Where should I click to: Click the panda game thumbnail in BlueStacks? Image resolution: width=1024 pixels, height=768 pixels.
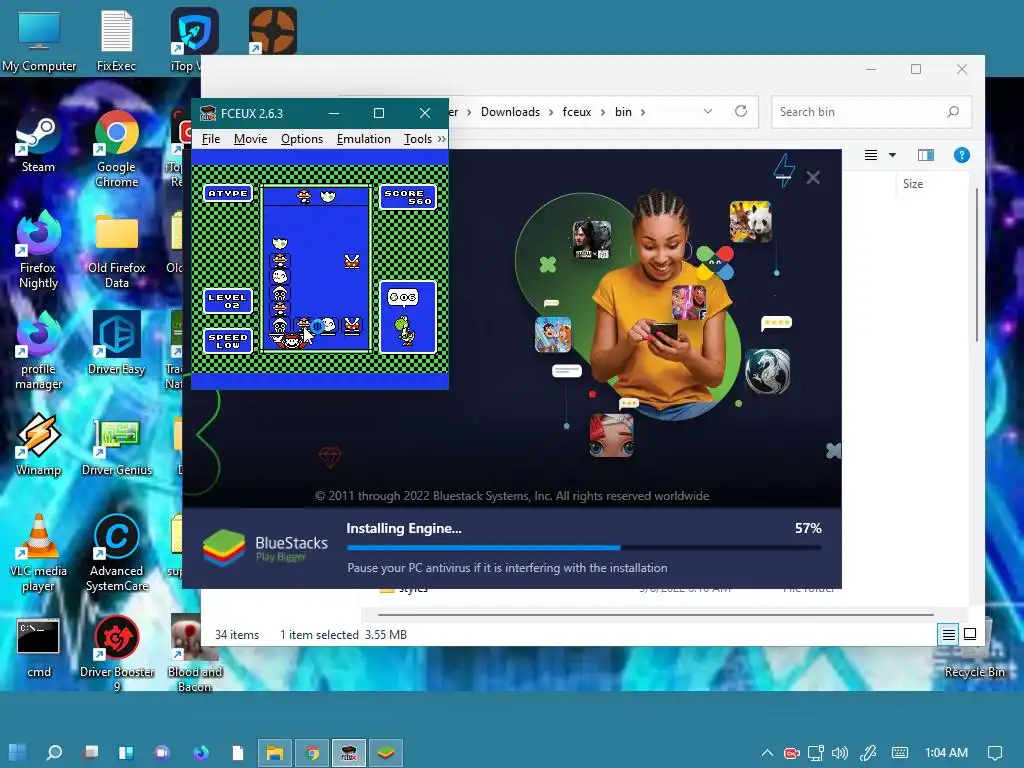(x=750, y=221)
